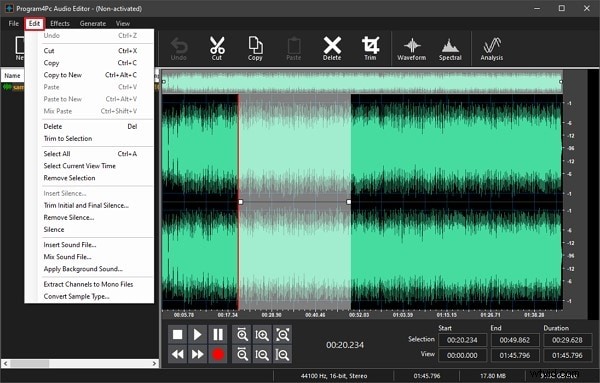The image size is (600, 383).
Task: Click the View End field under Selection End
Action: (x=515, y=355)
